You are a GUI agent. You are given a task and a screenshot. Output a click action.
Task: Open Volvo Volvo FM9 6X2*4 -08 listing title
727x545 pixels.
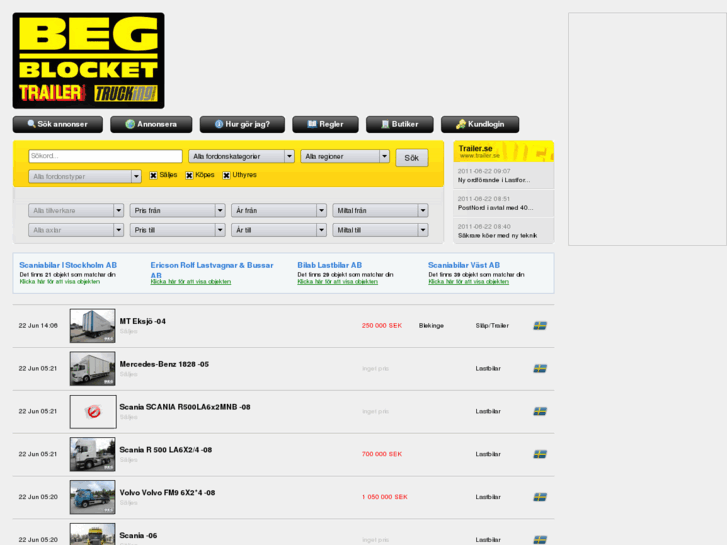167,493
